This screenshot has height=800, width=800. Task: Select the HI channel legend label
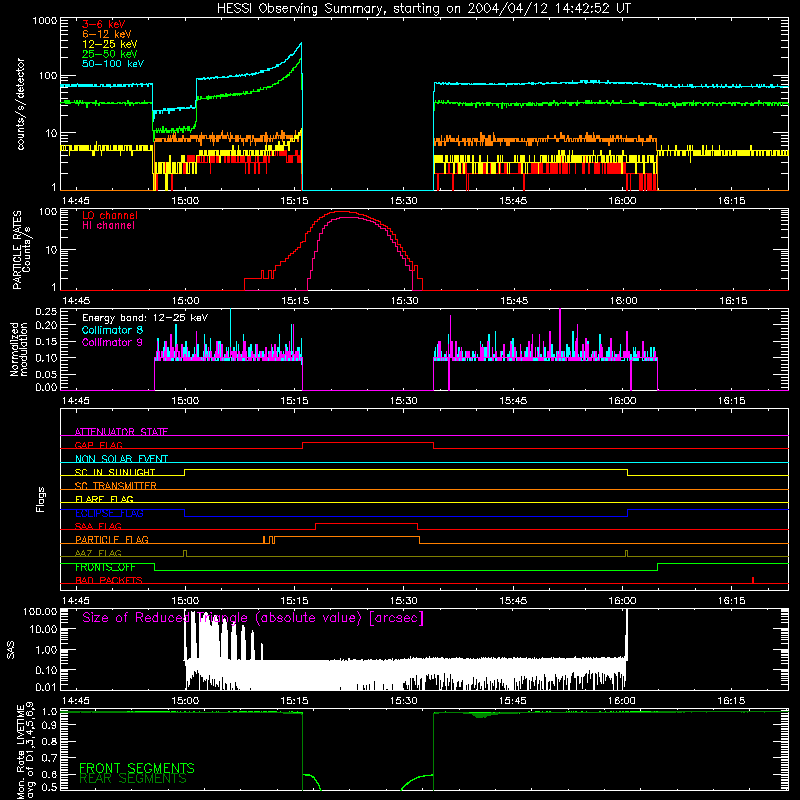(109, 226)
